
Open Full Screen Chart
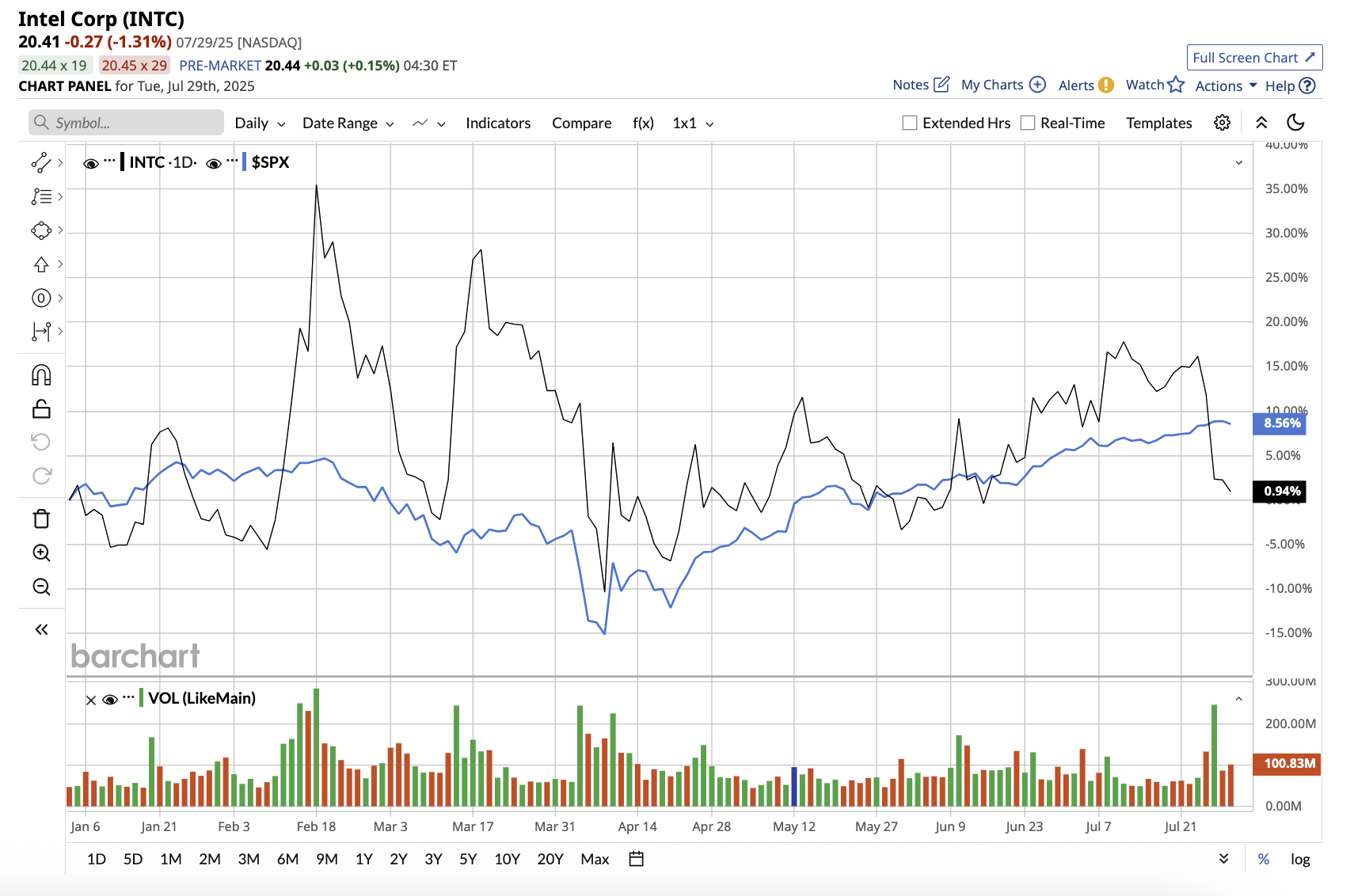1254,58
